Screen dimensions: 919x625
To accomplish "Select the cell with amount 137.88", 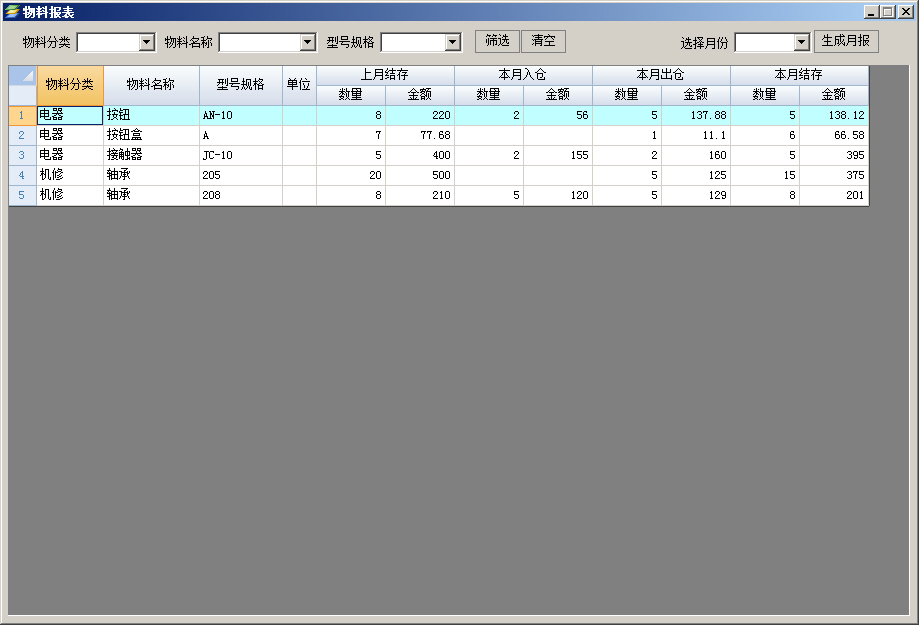I will pos(695,115).
